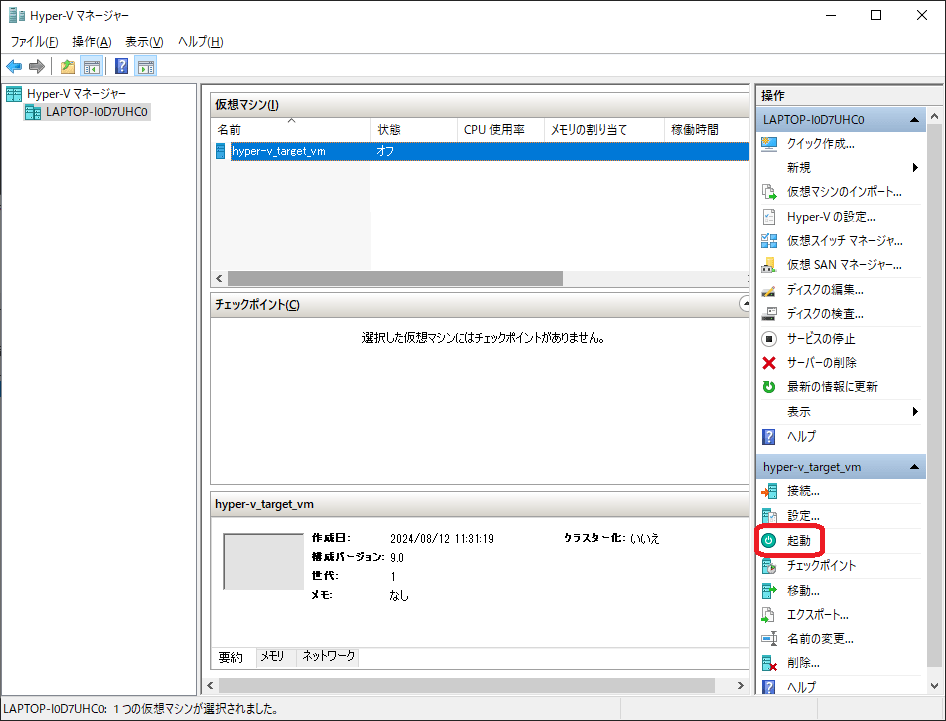Open the 操作(A) menu
Viewport: 946px width, 721px height.
[92, 42]
